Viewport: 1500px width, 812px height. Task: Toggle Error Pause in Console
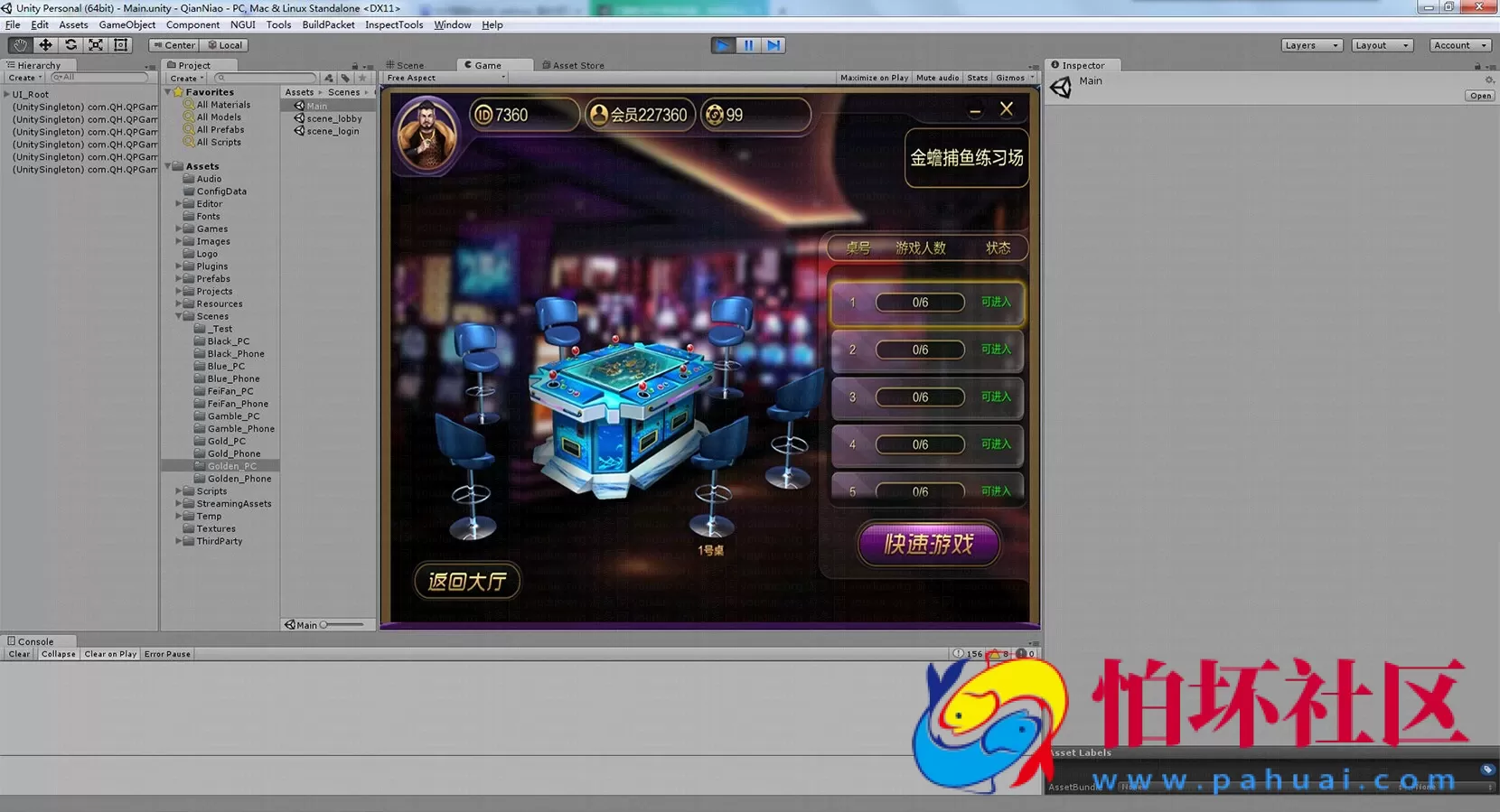[x=167, y=654]
